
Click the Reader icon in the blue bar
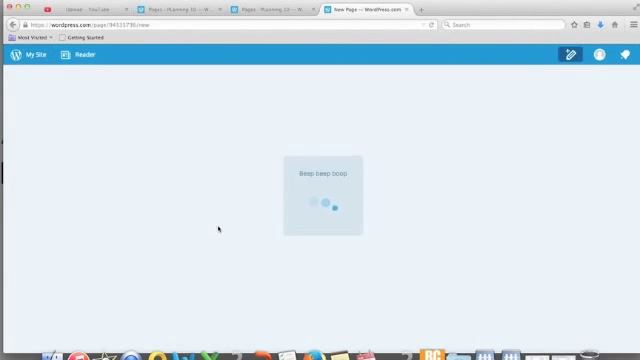65,55
